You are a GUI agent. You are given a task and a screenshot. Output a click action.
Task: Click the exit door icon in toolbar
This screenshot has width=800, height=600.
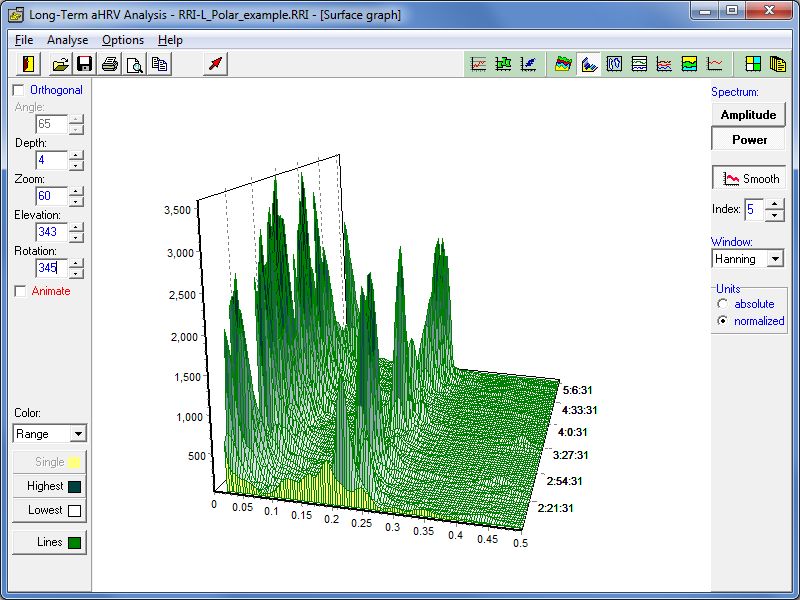pyautogui.click(x=28, y=64)
